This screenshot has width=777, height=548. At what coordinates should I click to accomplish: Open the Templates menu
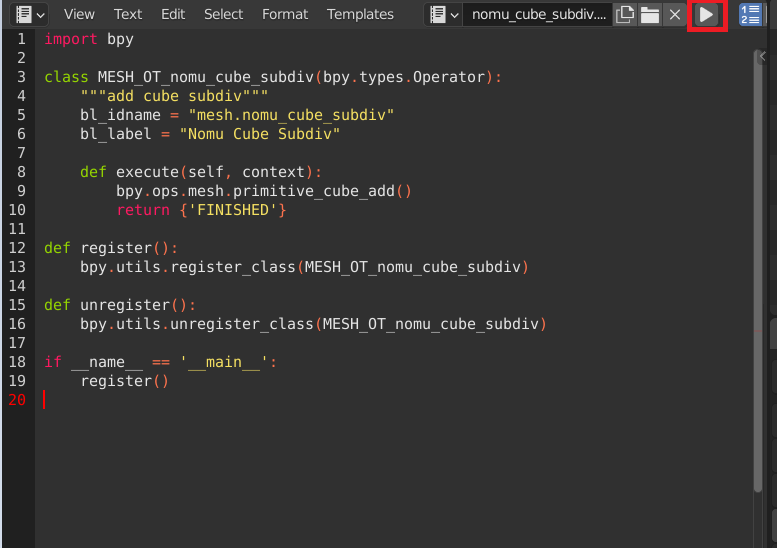point(360,14)
